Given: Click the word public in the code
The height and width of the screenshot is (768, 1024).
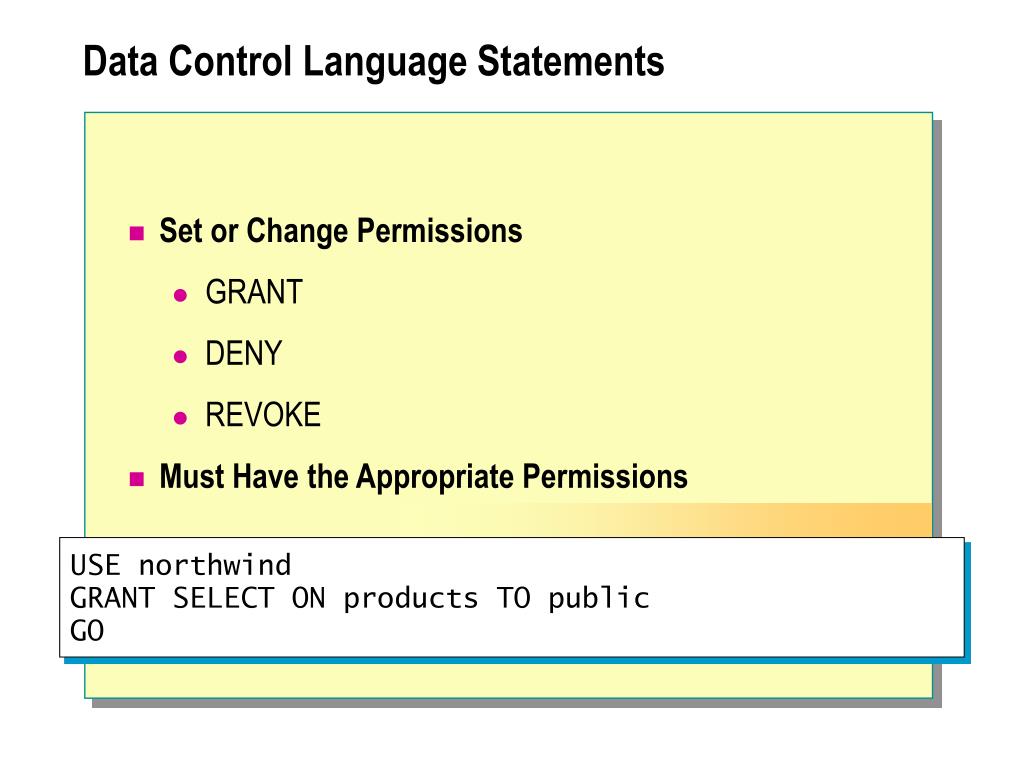Looking at the screenshot, I should pos(599,599).
